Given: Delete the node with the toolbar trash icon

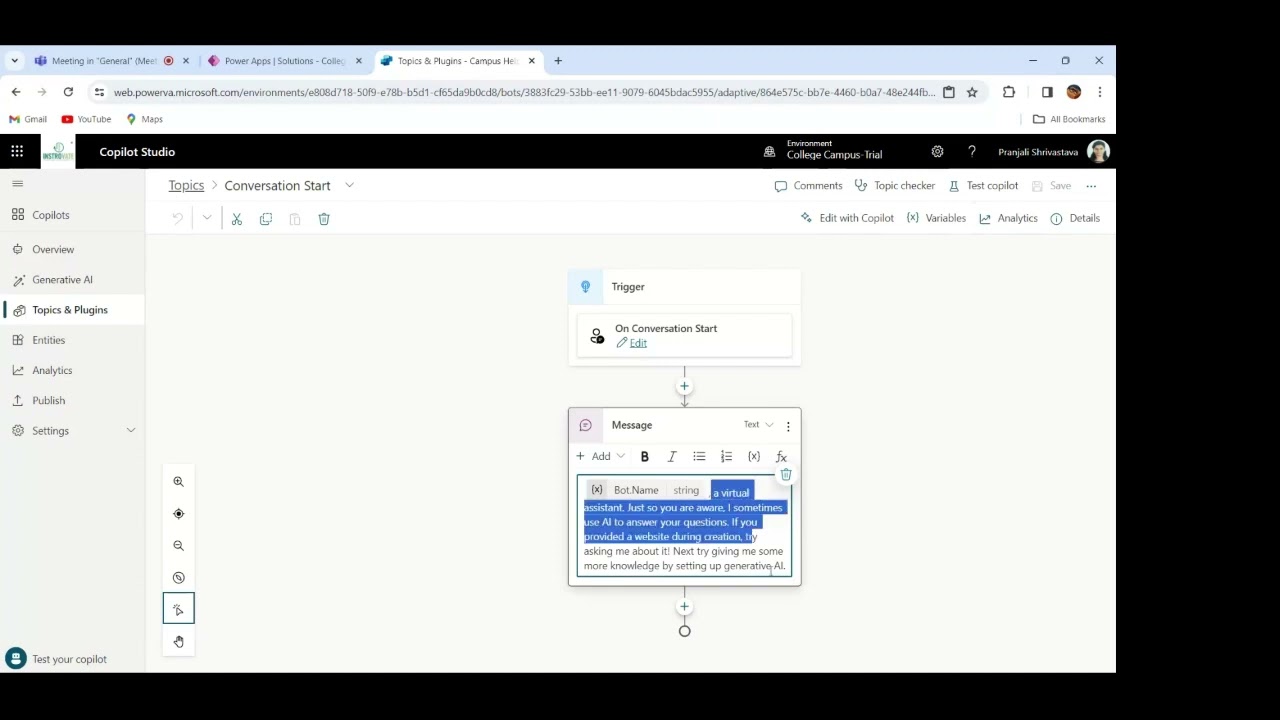Looking at the screenshot, I should tap(324, 219).
